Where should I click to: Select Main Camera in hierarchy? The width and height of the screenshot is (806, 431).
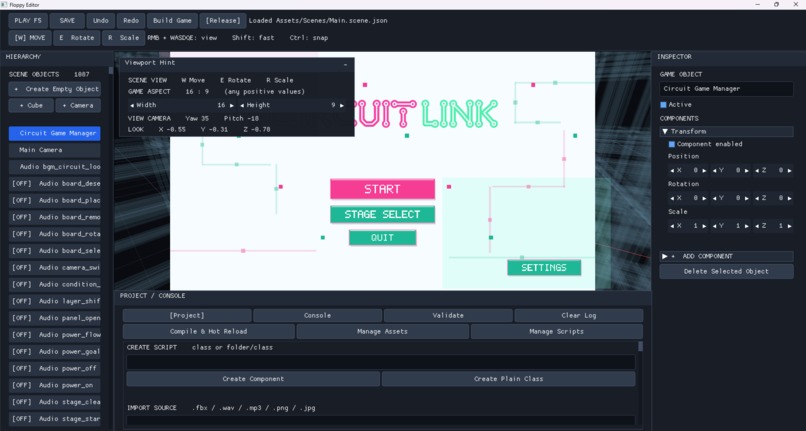(54, 150)
